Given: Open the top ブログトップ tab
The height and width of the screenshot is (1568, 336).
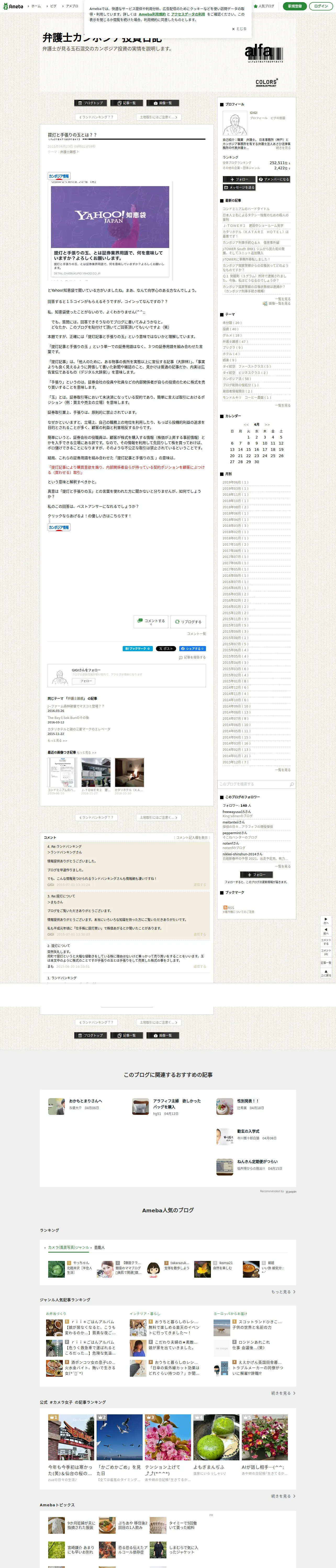Looking at the screenshot, I should pos(91,103).
